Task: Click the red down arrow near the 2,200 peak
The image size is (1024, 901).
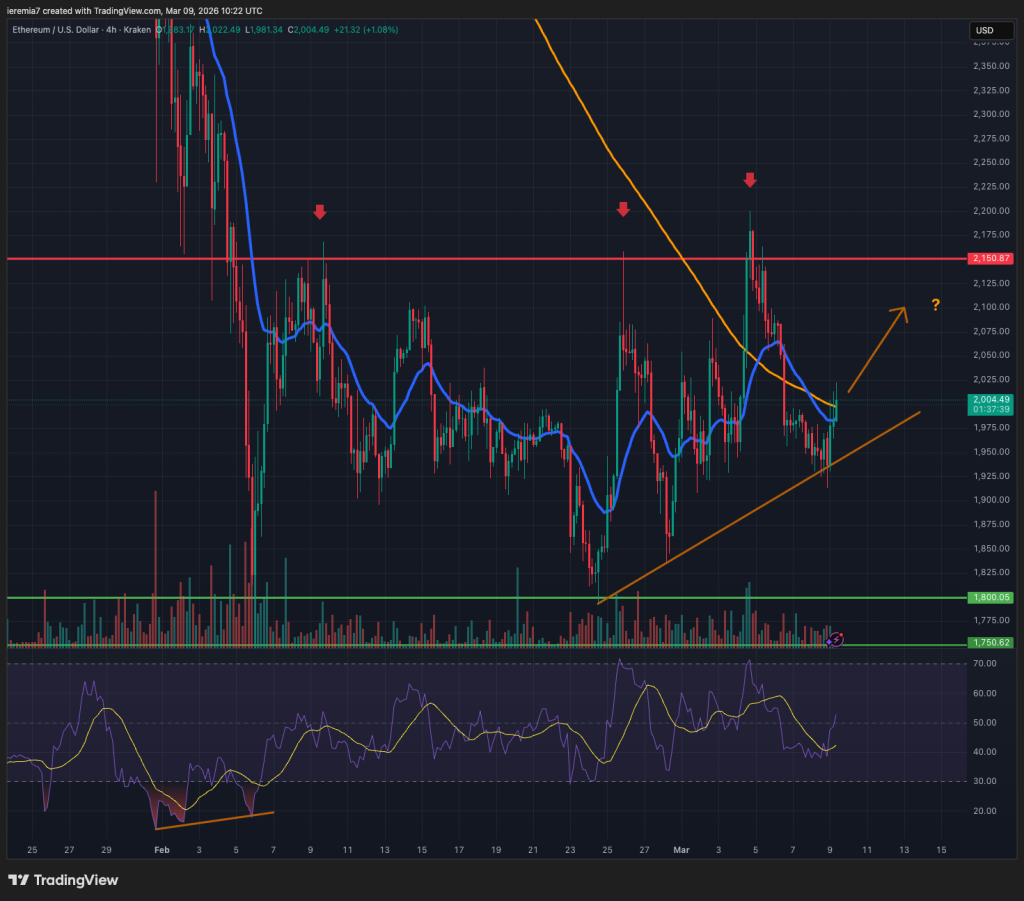Action: tap(751, 181)
